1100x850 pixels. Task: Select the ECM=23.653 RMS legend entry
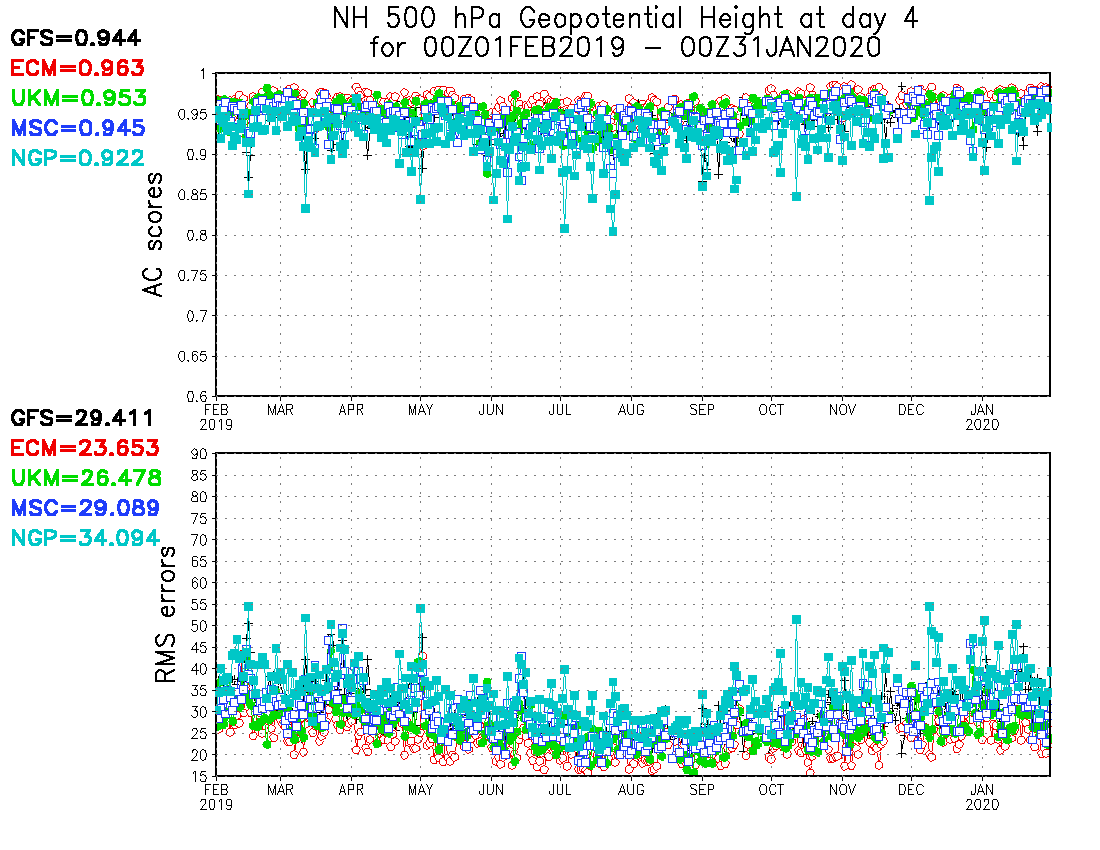point(85,448)
